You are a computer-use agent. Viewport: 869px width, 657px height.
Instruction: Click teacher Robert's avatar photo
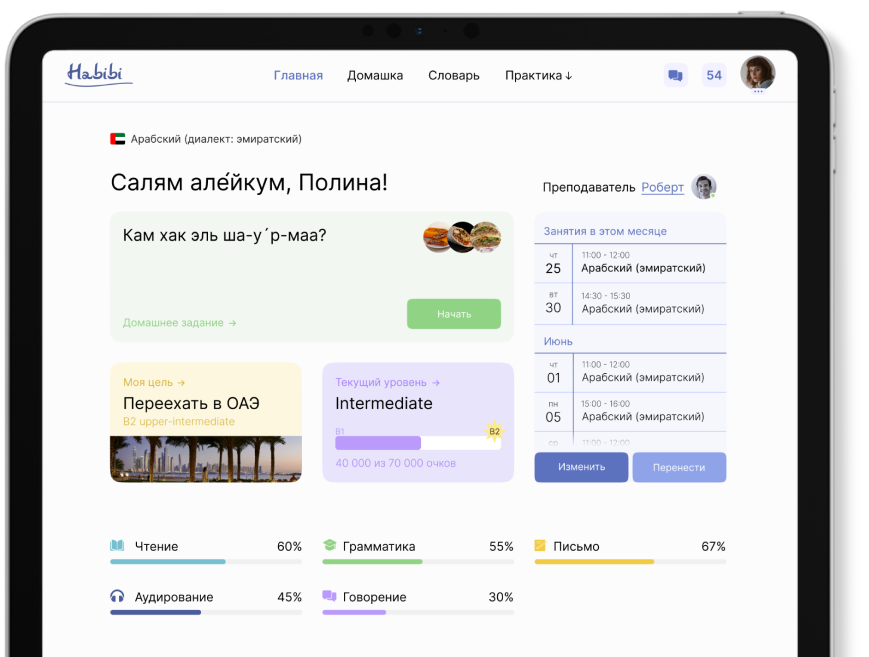coord(704,187)
